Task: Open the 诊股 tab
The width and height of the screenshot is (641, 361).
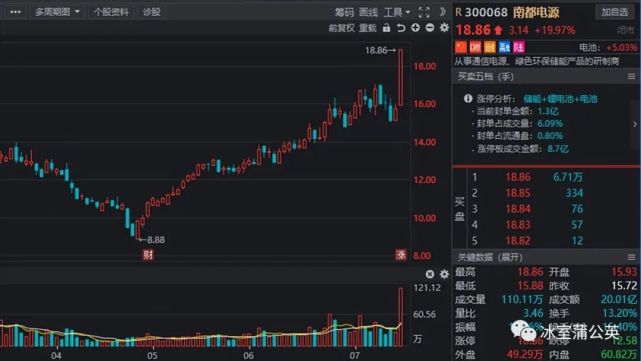Action: tap(151, 12)
